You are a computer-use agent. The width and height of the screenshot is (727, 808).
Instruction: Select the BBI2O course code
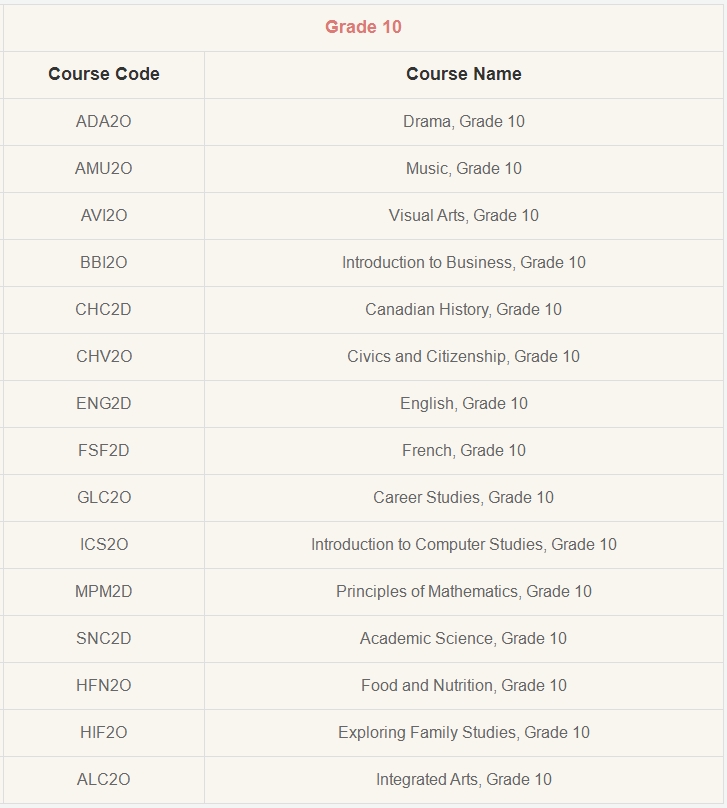(104, 262)
